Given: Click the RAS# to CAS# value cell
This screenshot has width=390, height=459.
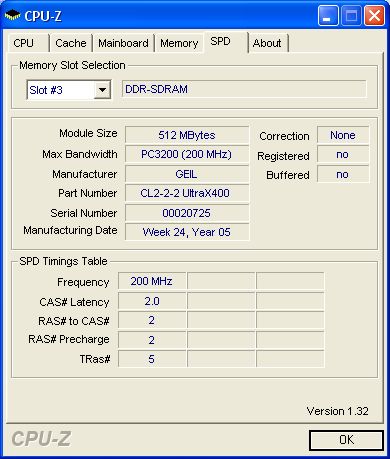Looking at the screenshot, I should pyautogui.click(x=152, y=320).
